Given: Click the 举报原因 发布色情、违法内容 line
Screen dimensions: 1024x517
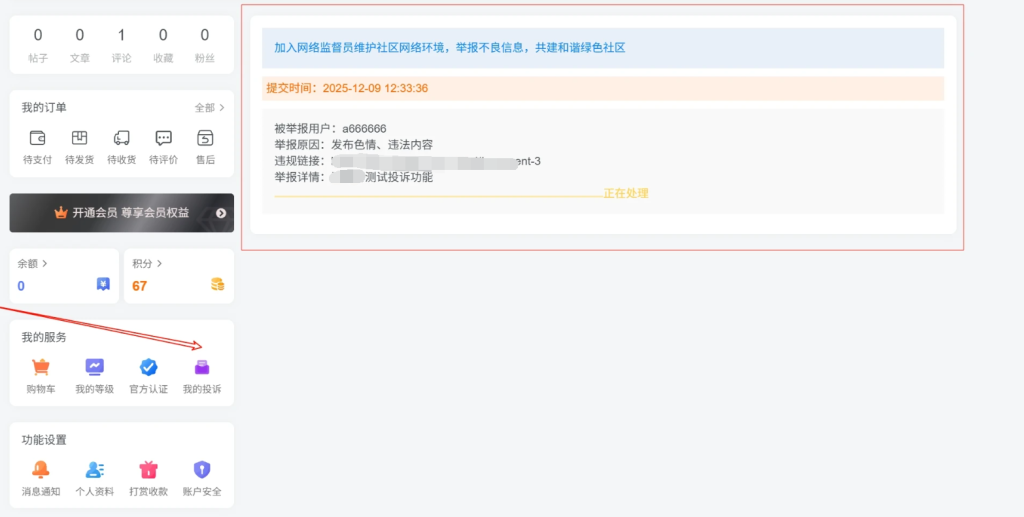Looking at the screenshot, I should 353,145.
